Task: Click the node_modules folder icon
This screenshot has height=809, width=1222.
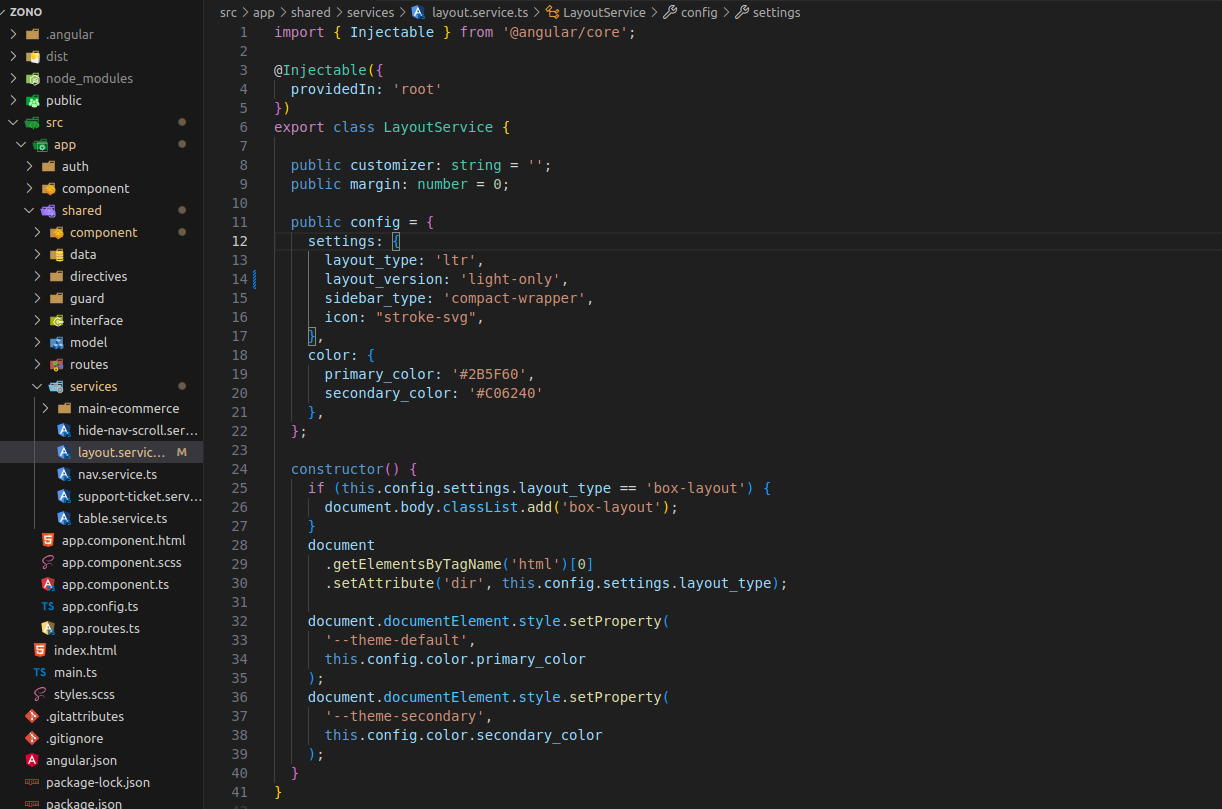Action: pyautogui.click(x=33, y=78)
